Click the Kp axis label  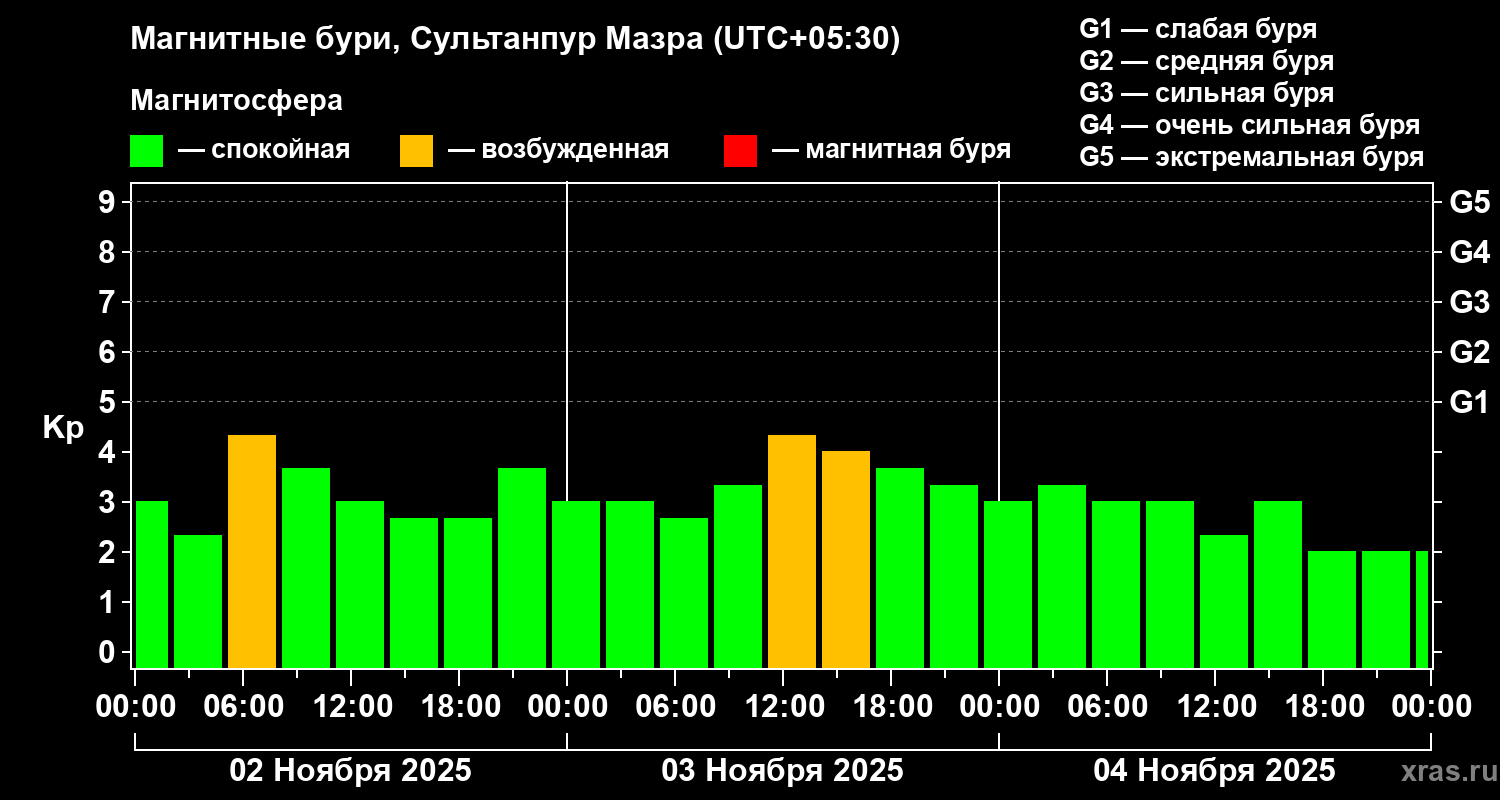click(x=62, y=427)
